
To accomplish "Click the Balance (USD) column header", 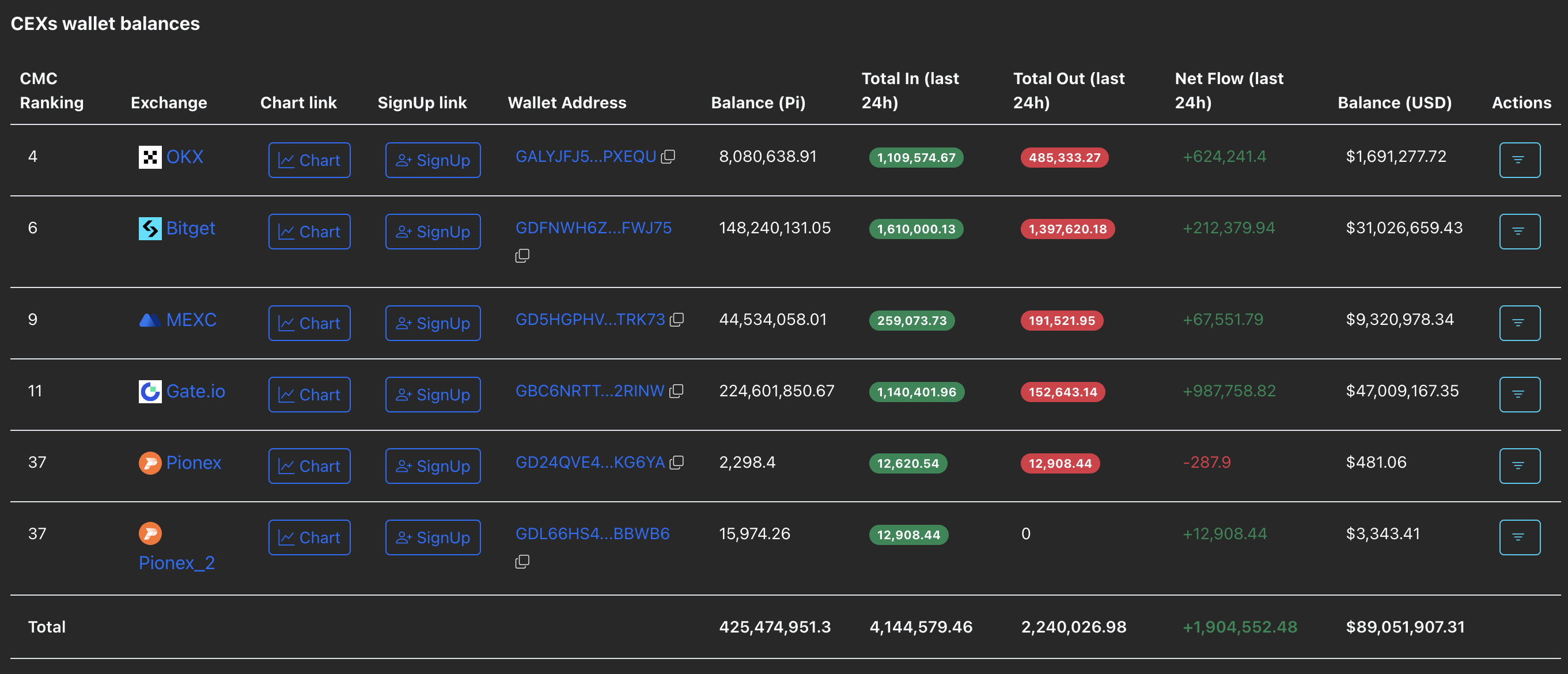I will (1394, 103).
